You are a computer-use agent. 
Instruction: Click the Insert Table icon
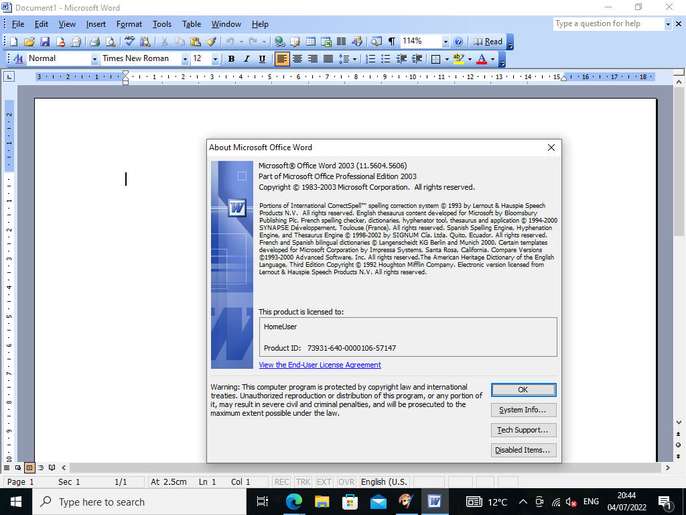point(311,42)
